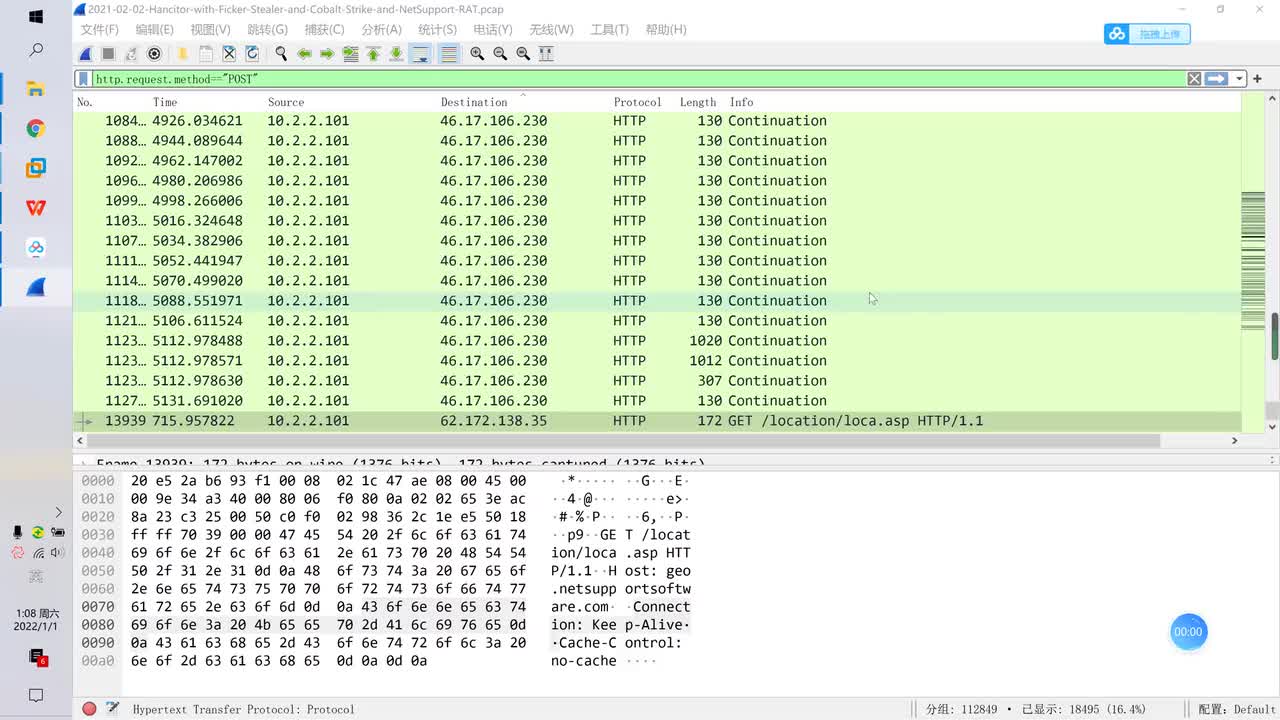
Task: Zoom in the packet text
Action: [477, 54]
